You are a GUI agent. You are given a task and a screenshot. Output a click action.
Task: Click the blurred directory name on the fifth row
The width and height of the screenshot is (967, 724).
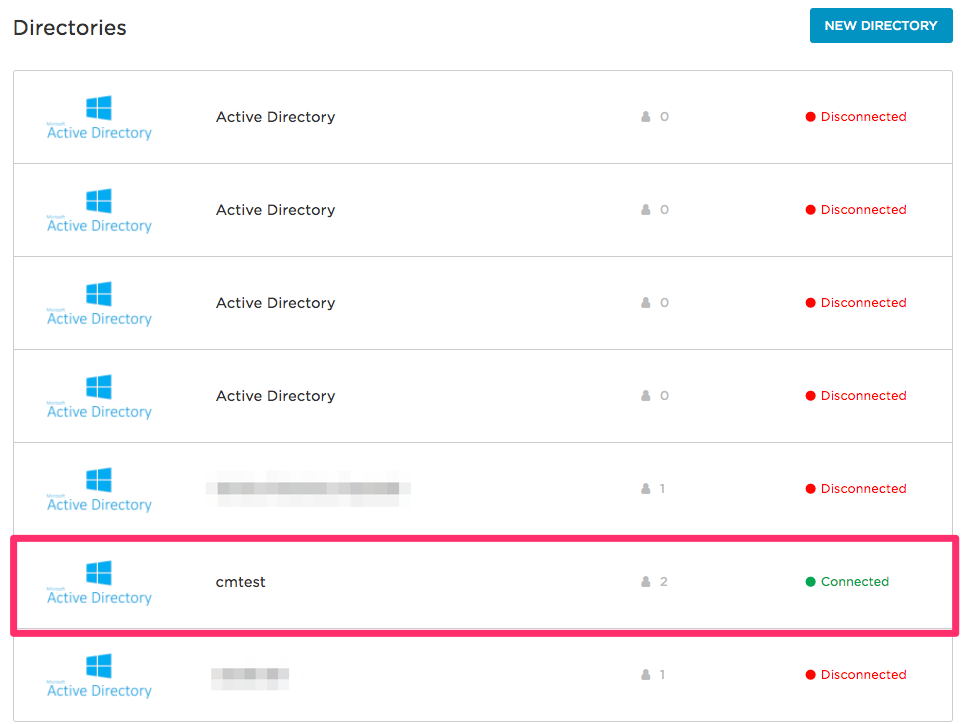310,489
